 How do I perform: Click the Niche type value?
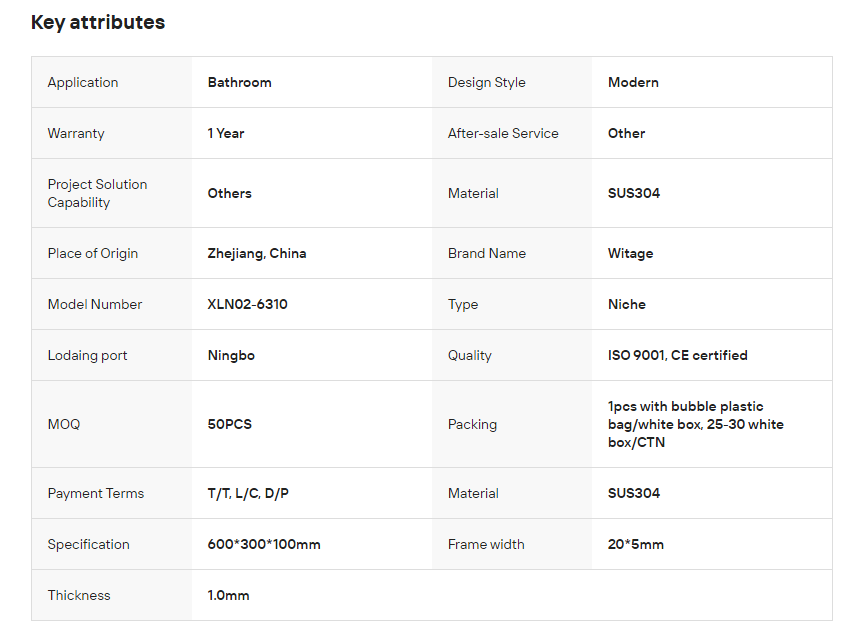point(626,304)
